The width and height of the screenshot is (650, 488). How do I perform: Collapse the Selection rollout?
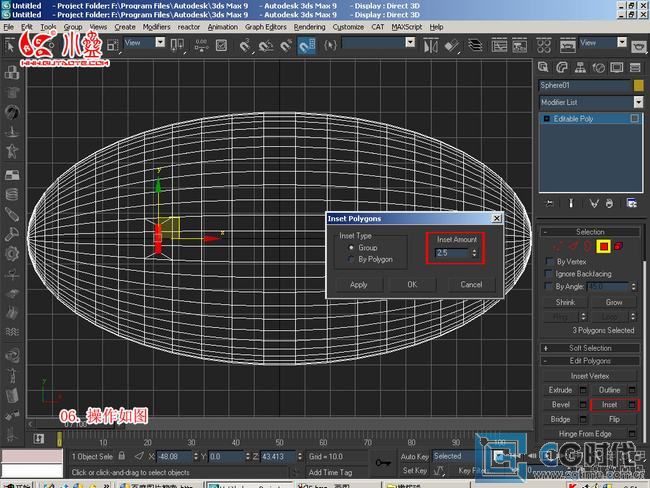coord(590,232)
